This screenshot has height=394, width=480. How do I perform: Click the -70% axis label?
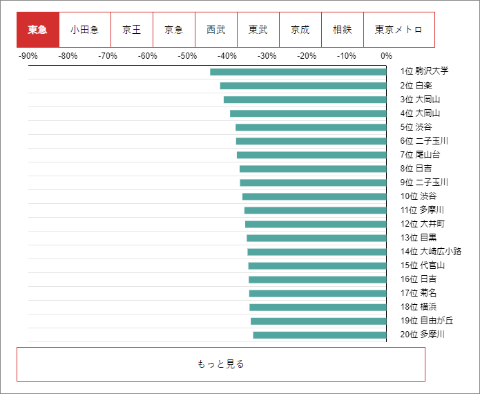tap(108, 56)
